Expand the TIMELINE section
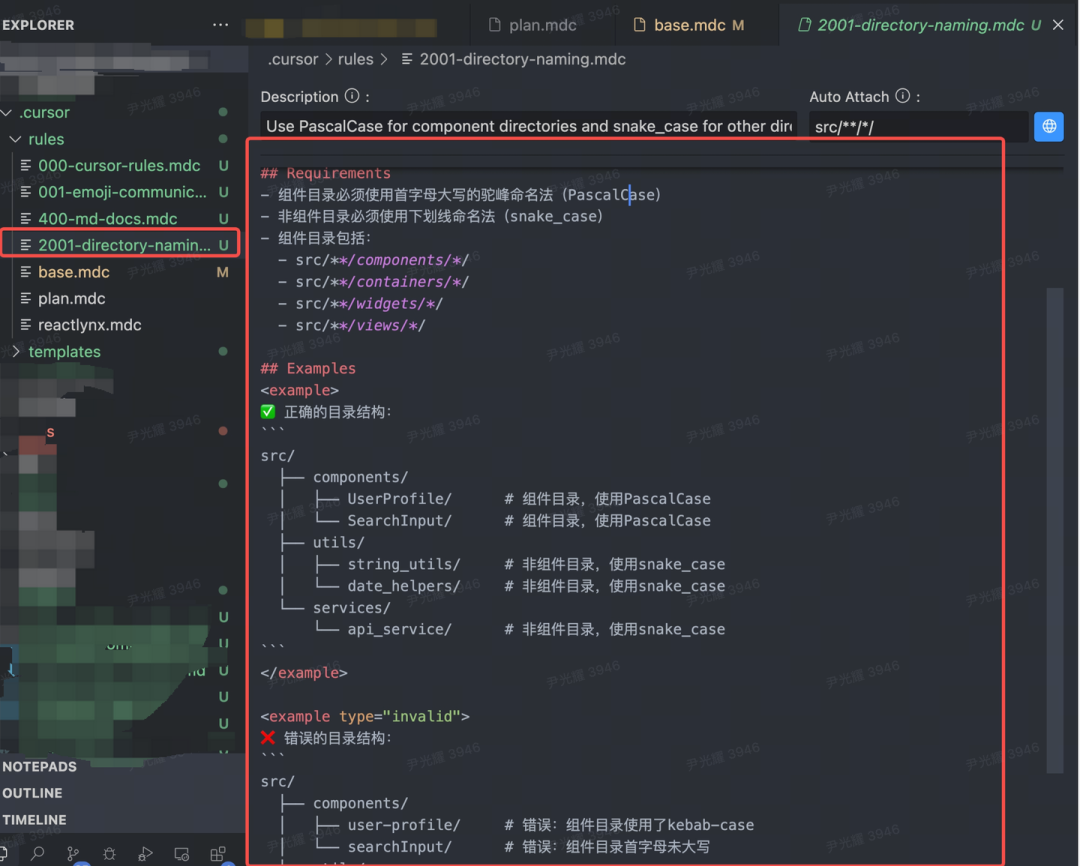Image resolution: width=1080 pixels, height=866 pixels. click(34, 820)
